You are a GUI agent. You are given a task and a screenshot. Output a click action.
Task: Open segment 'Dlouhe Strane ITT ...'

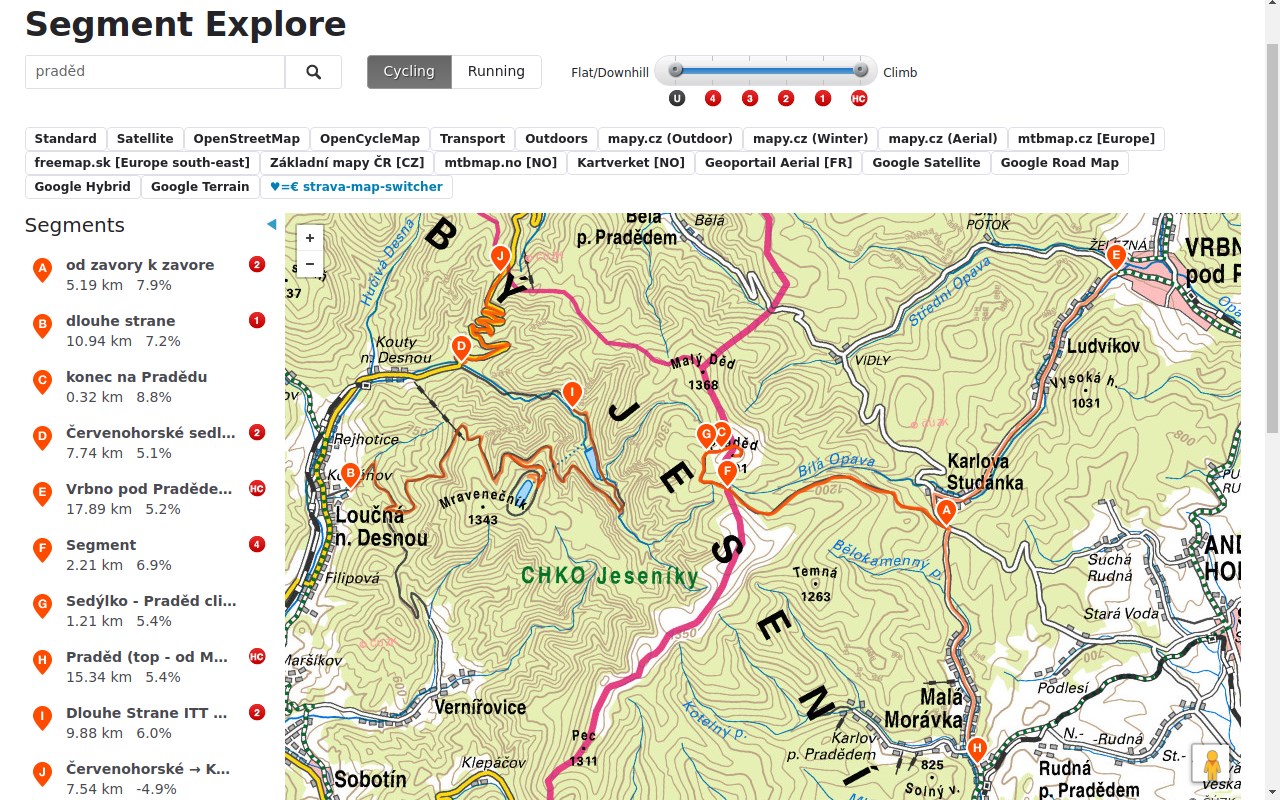click(147, 713)
